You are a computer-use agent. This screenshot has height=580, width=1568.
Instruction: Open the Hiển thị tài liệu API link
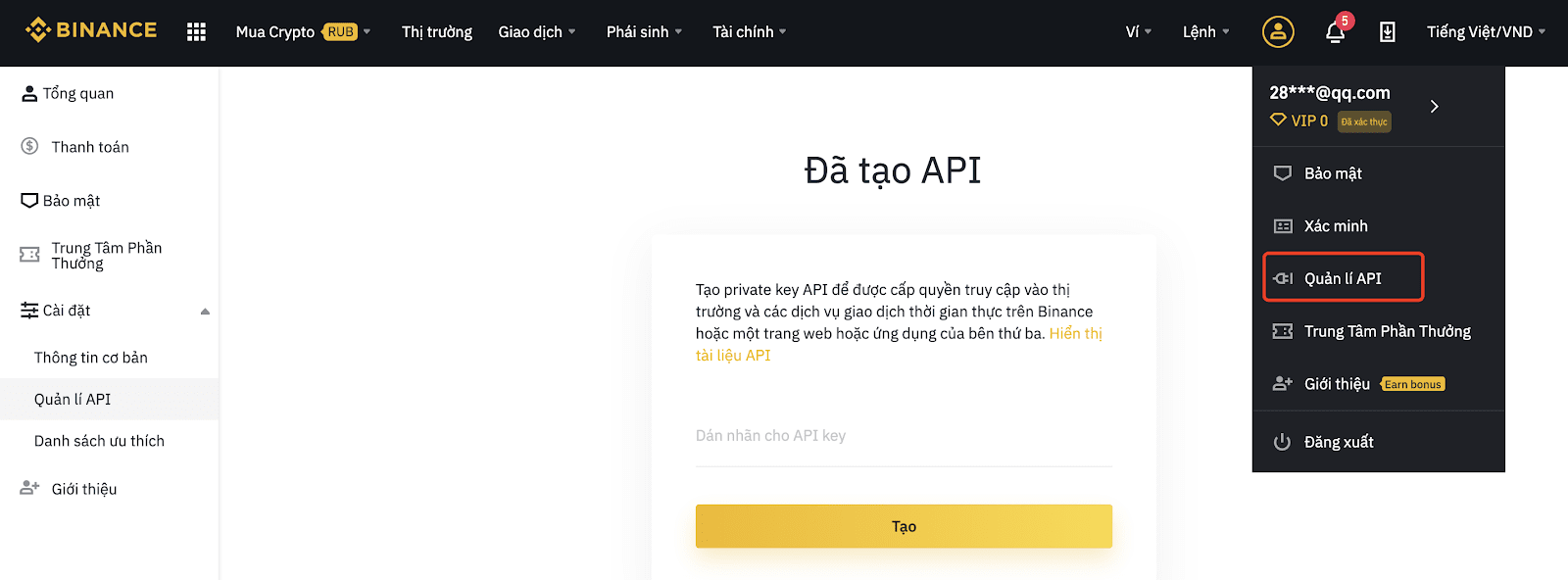[899, 344]
